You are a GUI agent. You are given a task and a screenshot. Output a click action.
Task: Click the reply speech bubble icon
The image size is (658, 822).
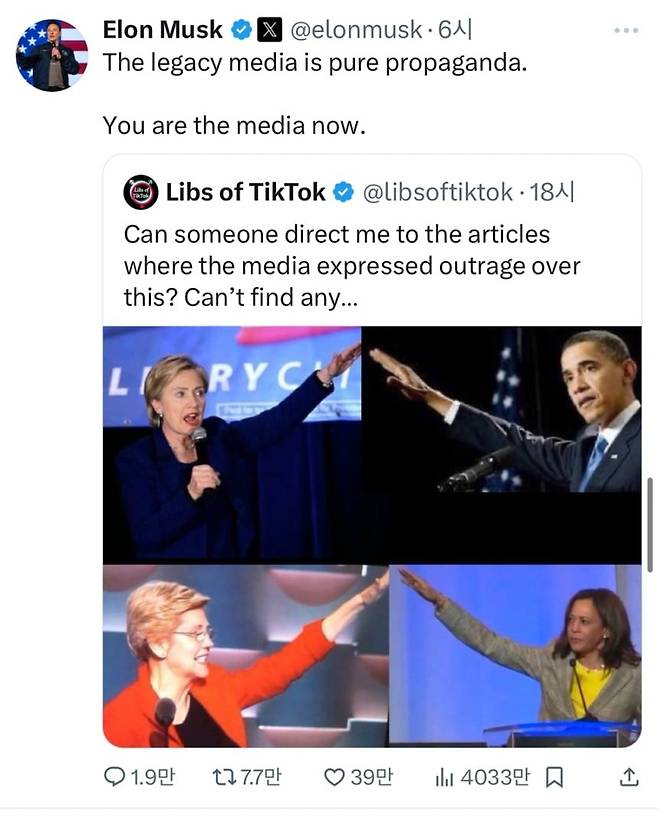click(116, 776)
